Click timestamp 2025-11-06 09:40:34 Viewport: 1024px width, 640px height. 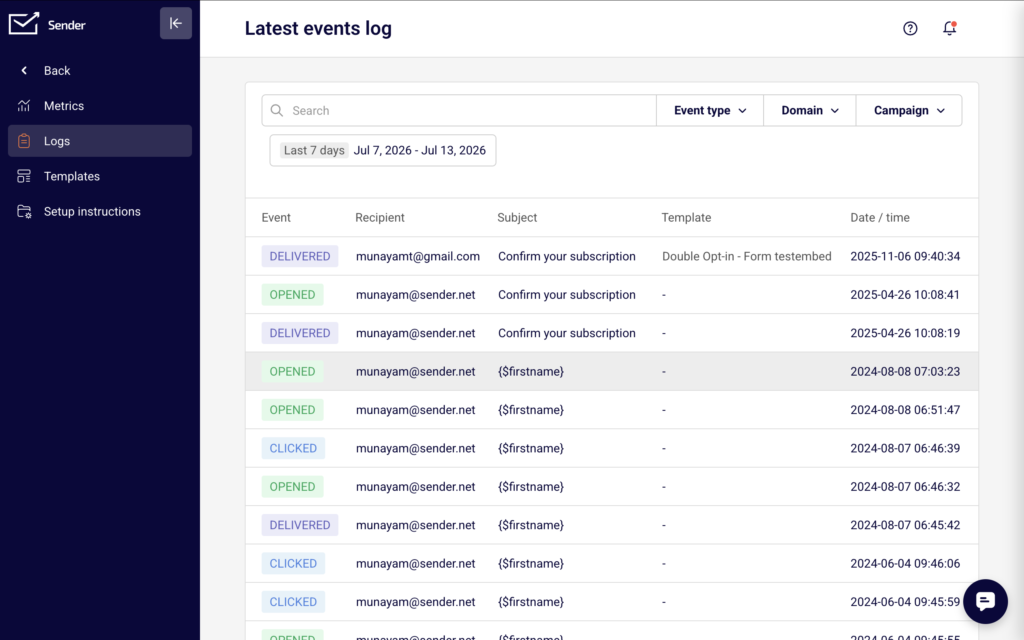pos(905,257)
